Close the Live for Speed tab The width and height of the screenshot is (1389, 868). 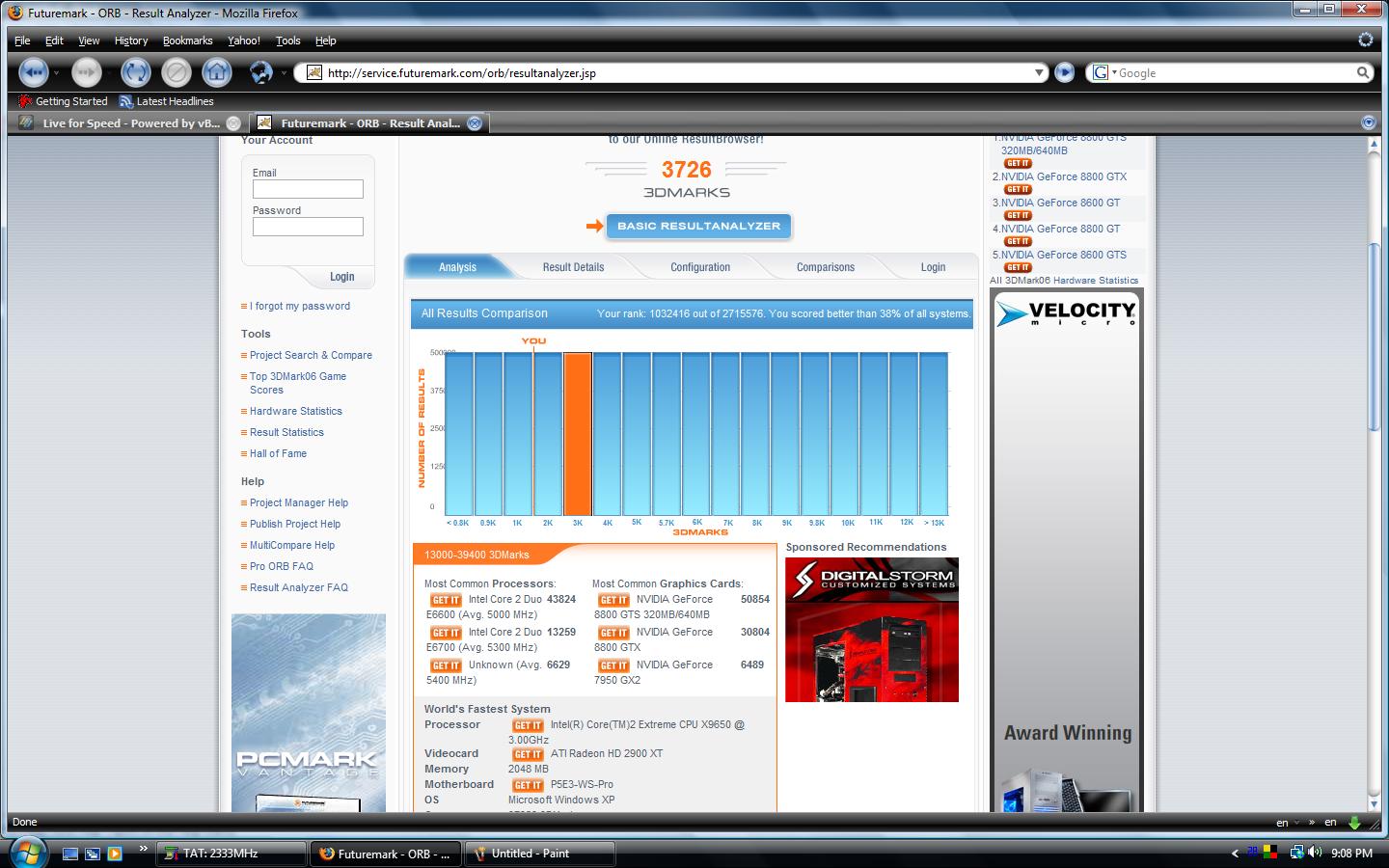(x=233, y=123)
